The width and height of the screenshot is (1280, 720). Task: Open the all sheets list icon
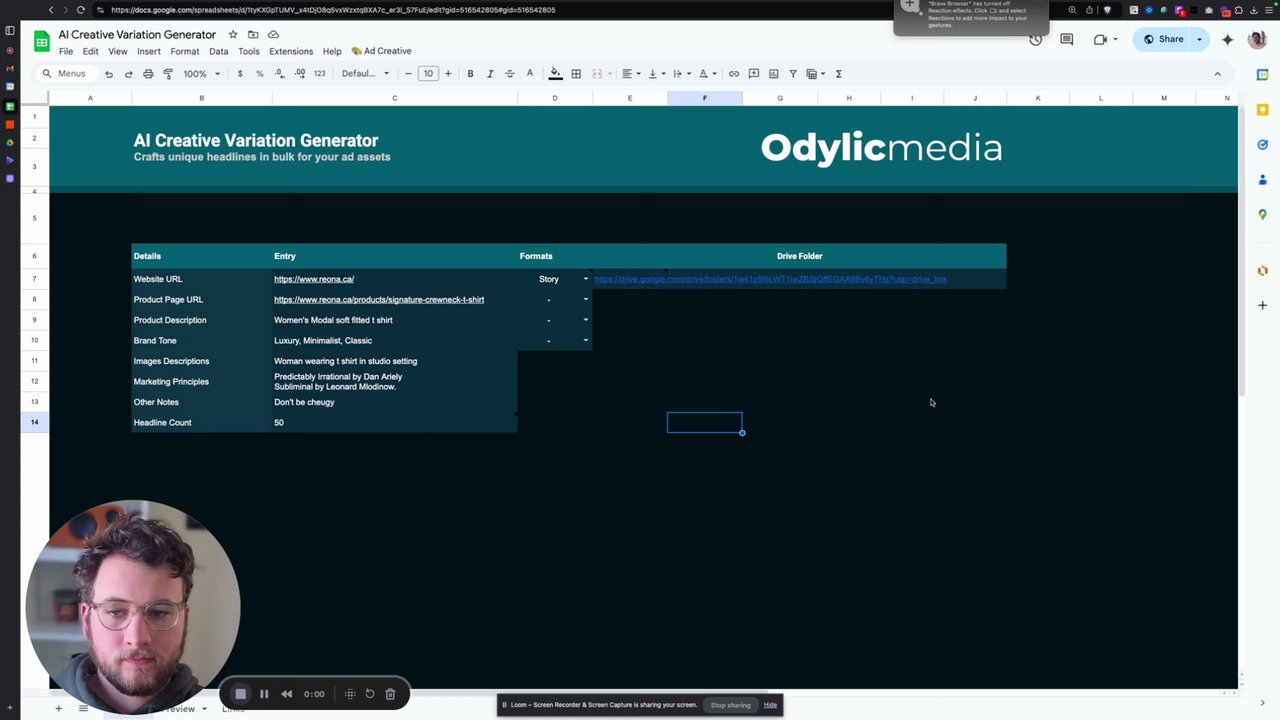pyautogui.click(x=83, y=709)
